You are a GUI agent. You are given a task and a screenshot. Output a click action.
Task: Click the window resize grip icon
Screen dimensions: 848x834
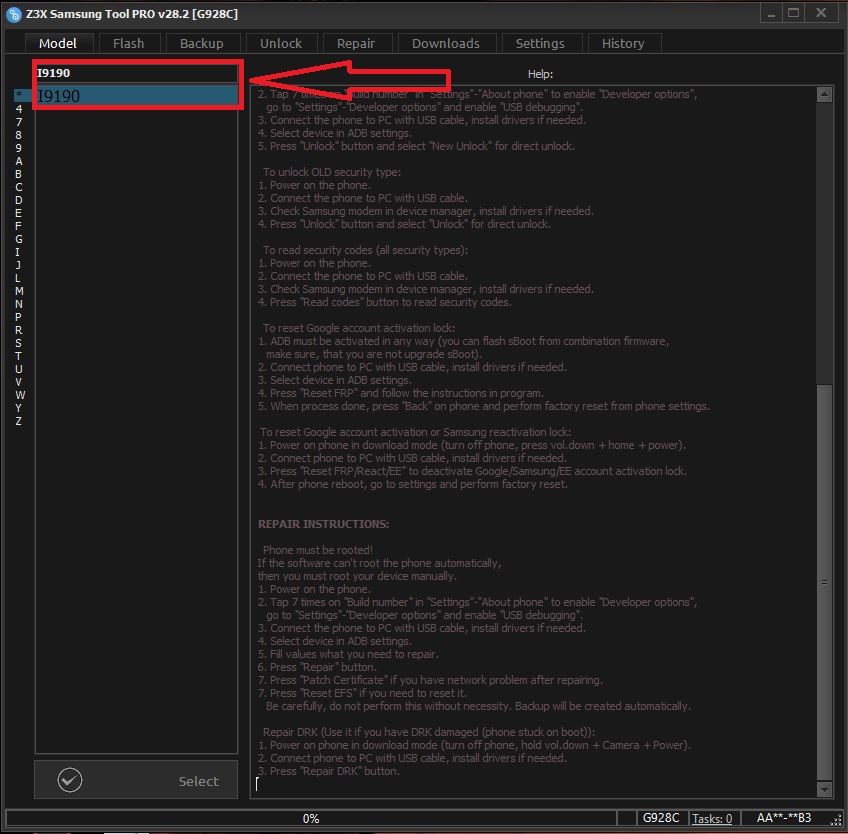coord(836,820)
